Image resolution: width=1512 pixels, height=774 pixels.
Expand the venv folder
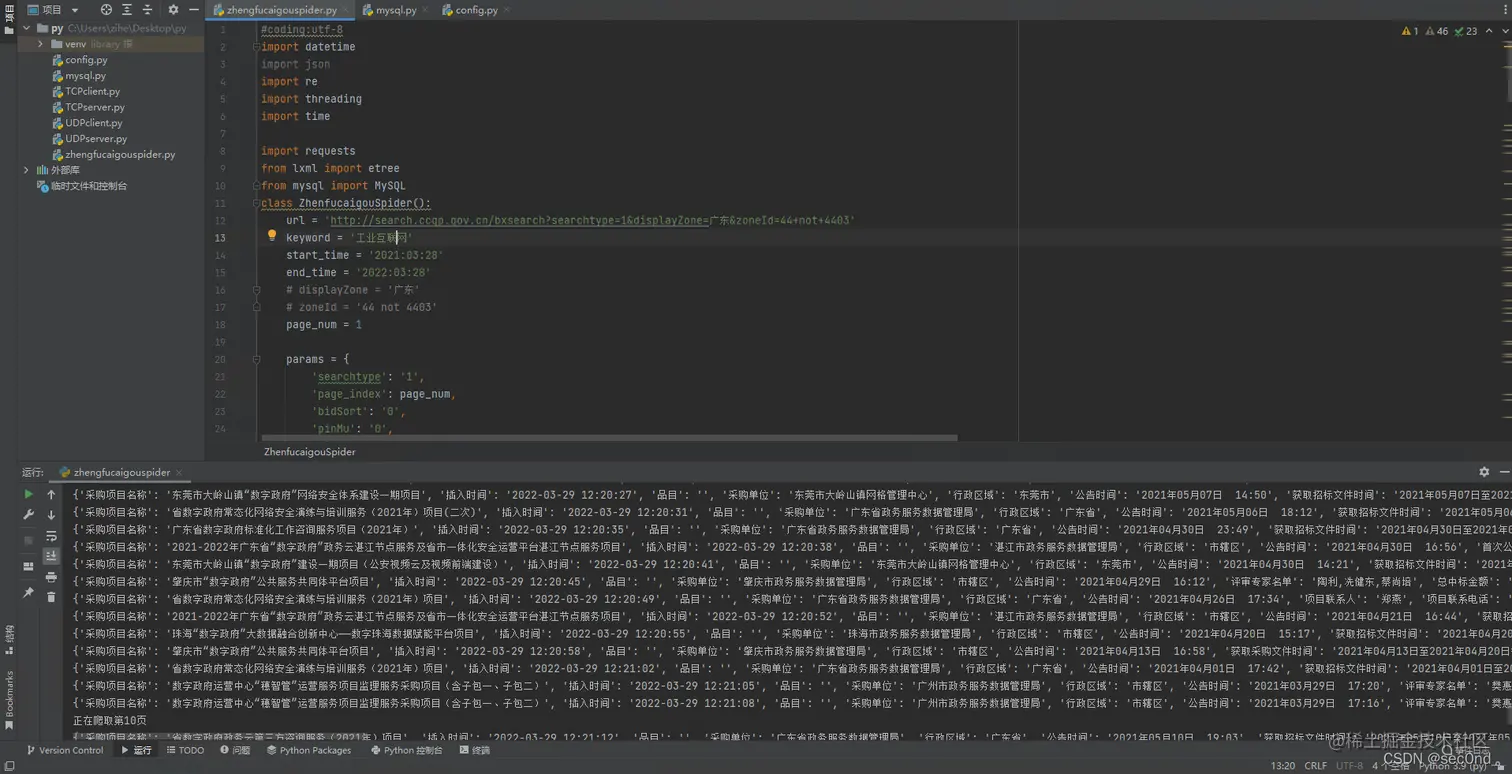tap(41, 44)
